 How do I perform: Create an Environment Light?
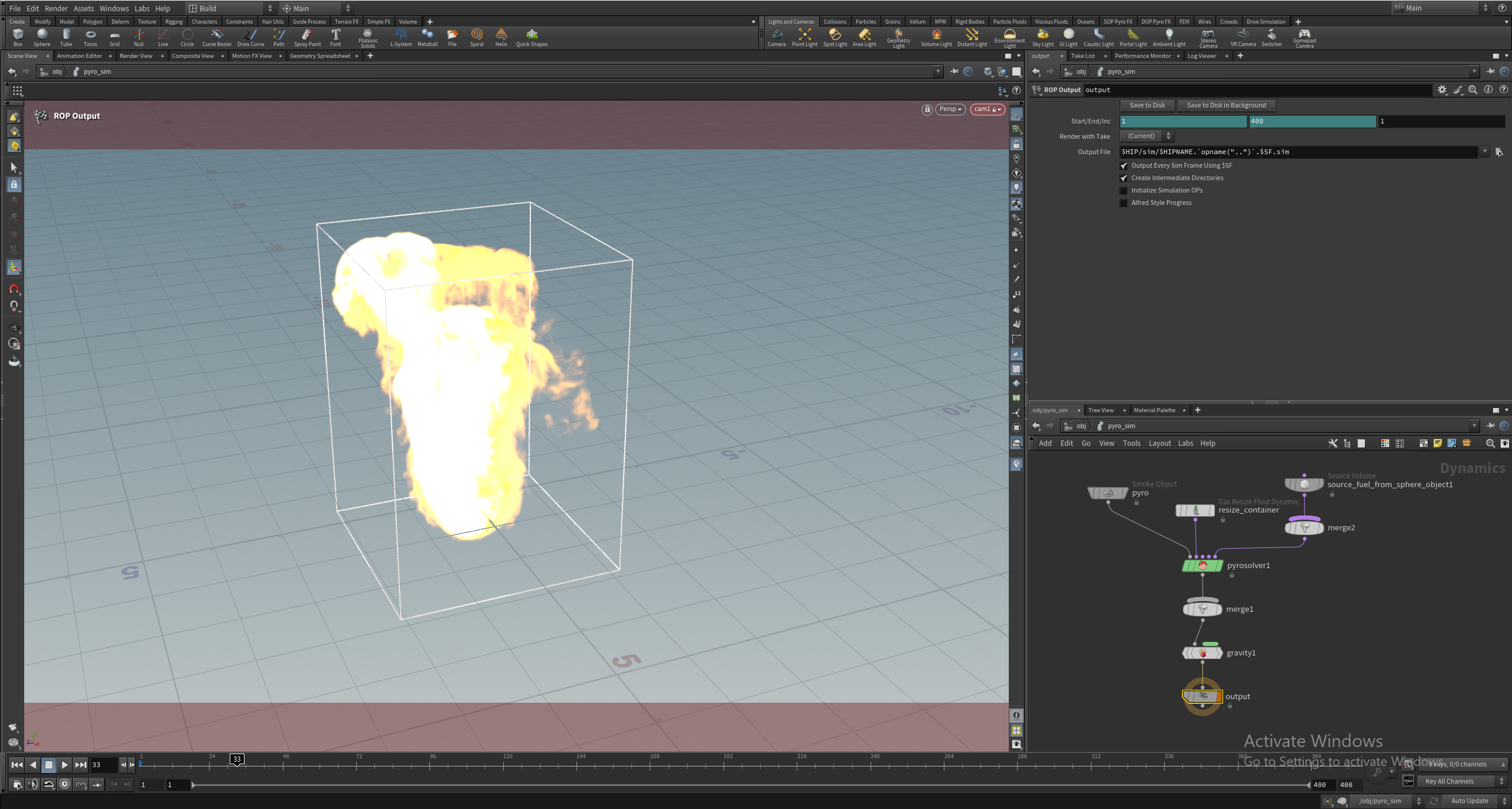coord(1011,37)
